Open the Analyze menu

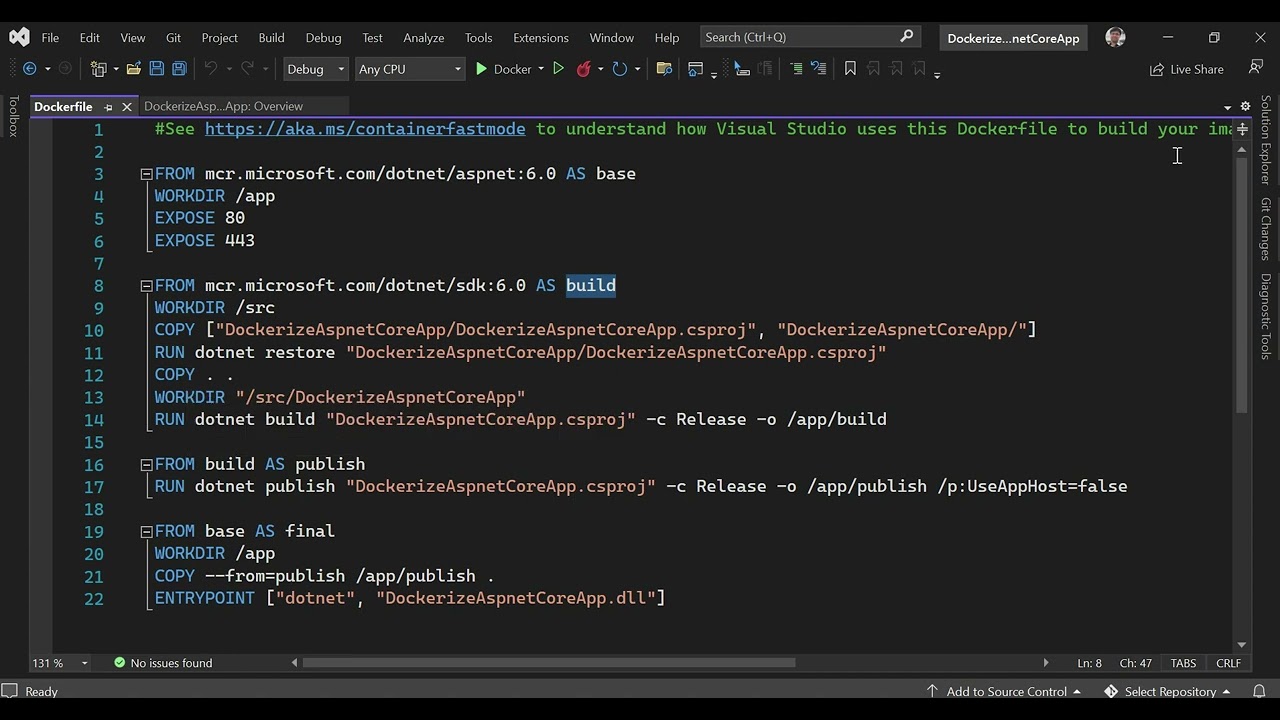click(423, 37)
